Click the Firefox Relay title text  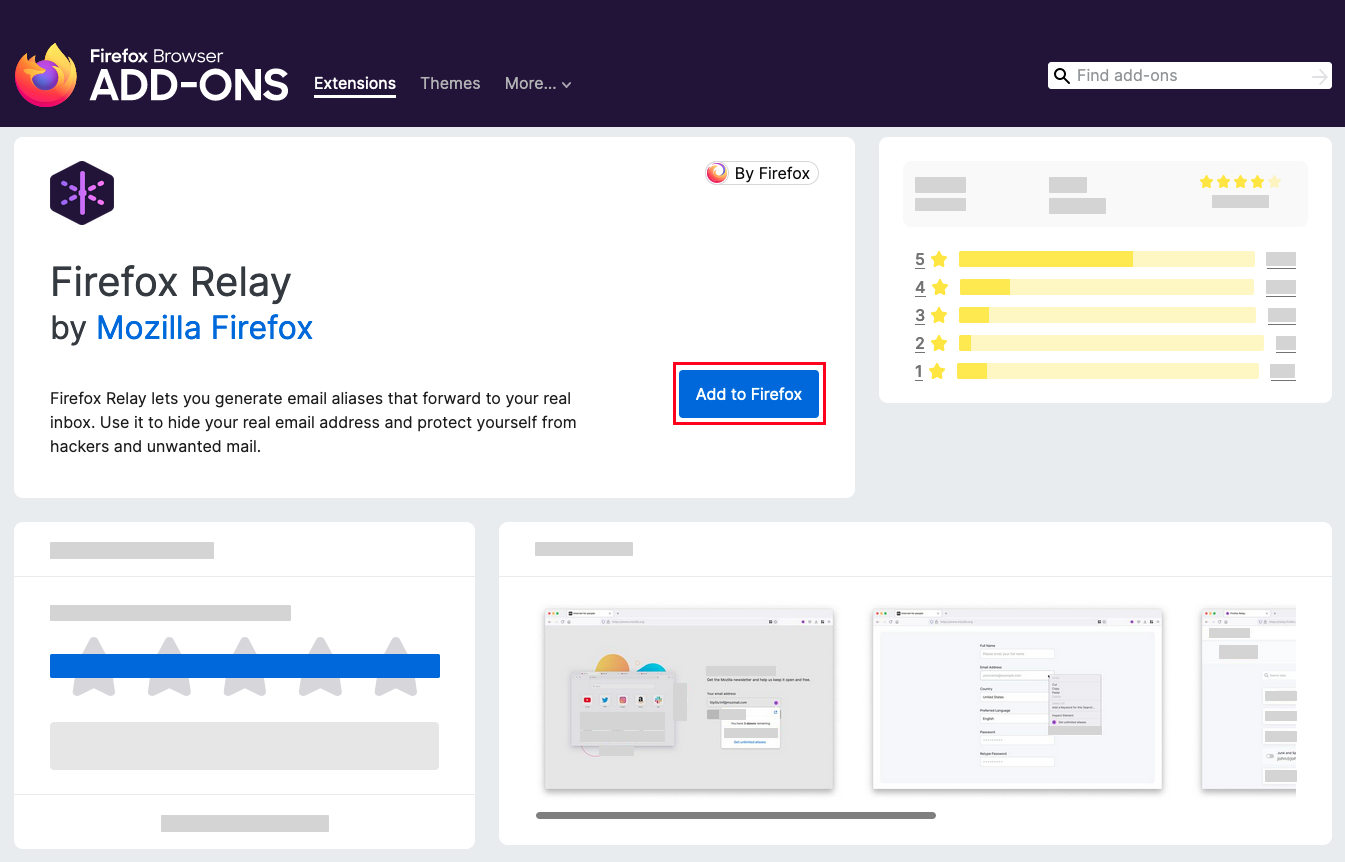171,283
